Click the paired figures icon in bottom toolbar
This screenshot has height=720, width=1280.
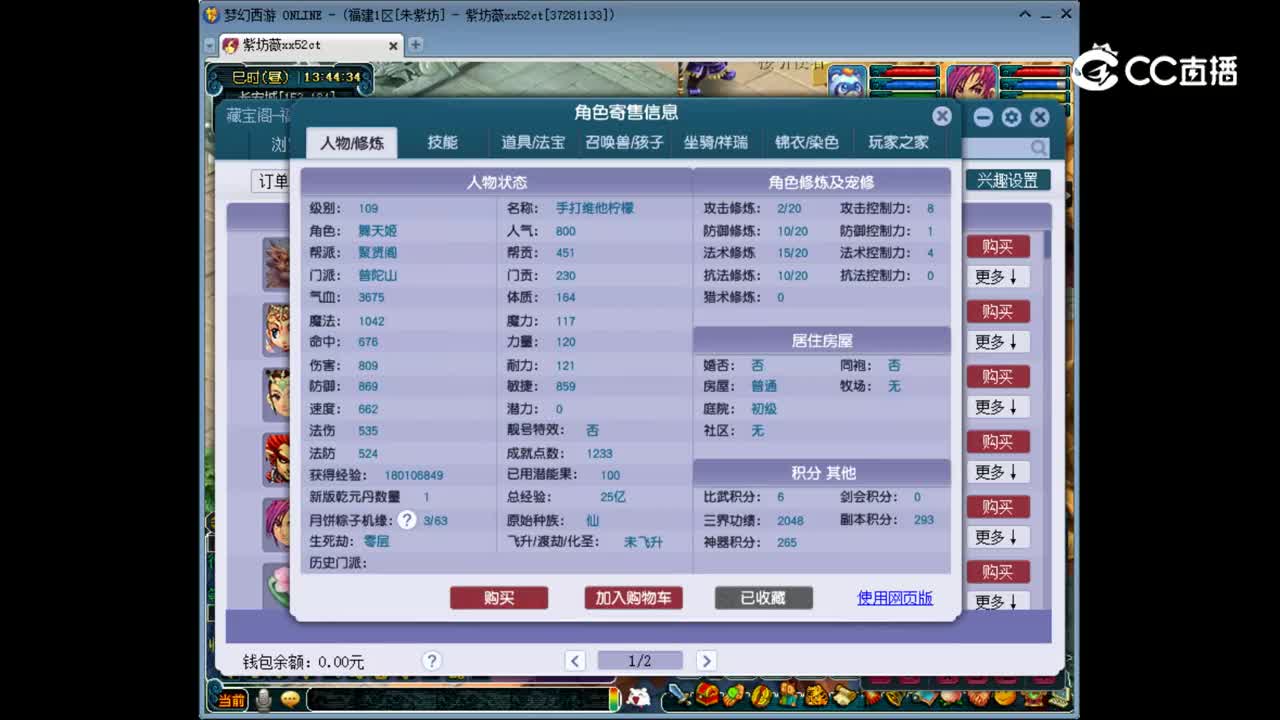coord(790,693)
